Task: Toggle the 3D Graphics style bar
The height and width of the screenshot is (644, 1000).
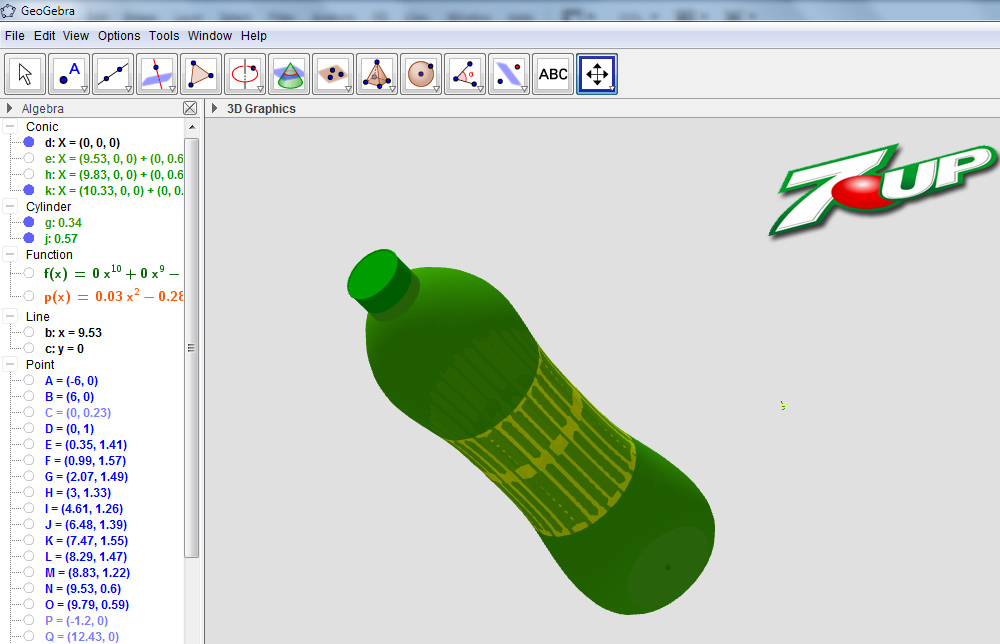Action: point(215,108)
